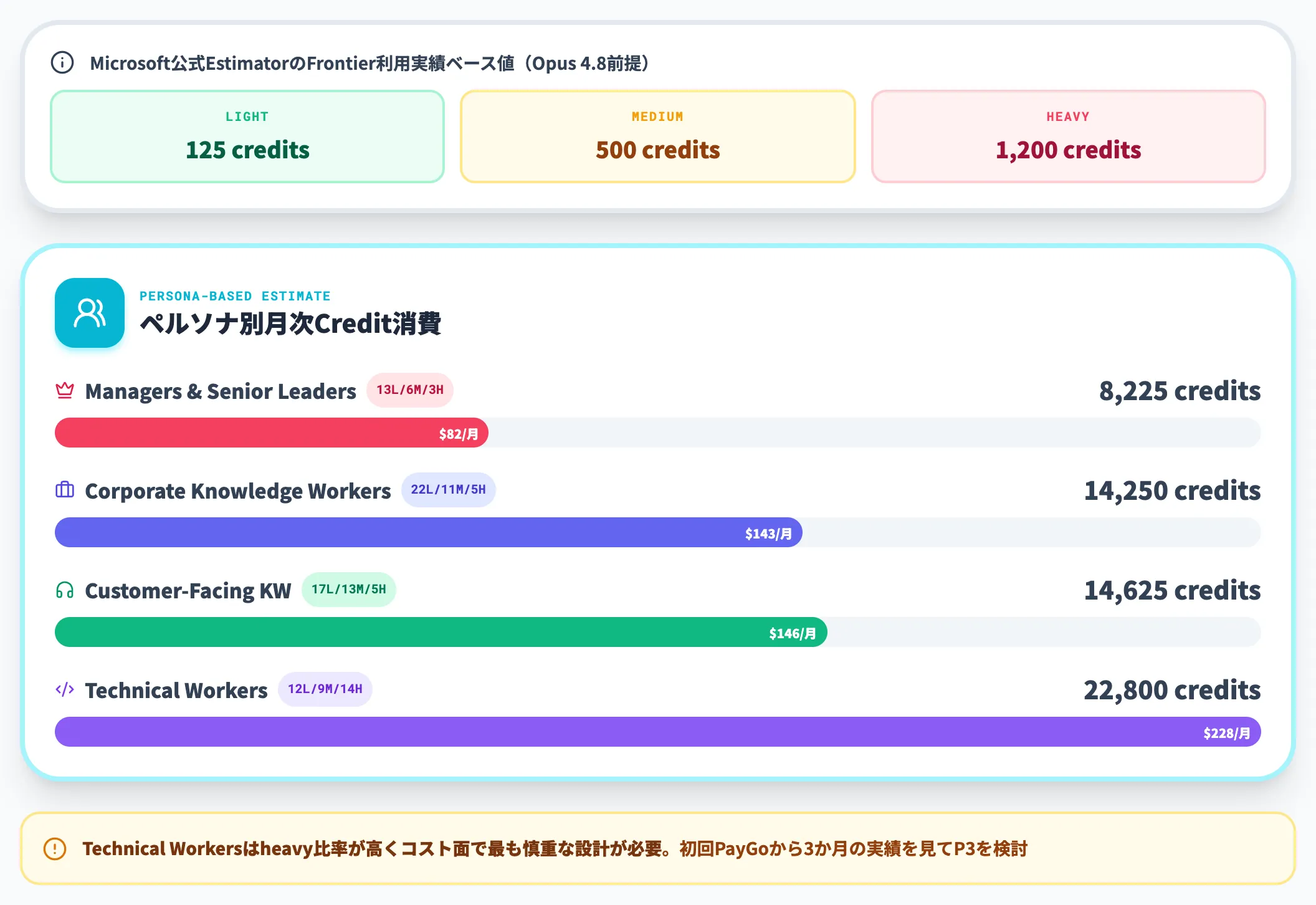Click the Corporate Knowledge Workers label
Viewport: 1316px width, 905px height.
click(x=238, y=491)
